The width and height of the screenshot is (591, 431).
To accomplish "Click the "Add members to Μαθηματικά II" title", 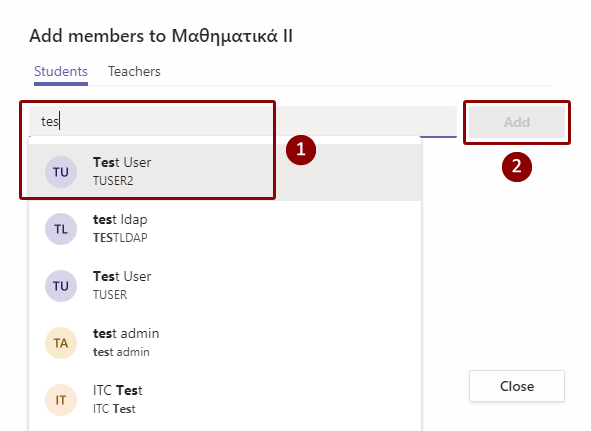I will (x=161, y=36).
